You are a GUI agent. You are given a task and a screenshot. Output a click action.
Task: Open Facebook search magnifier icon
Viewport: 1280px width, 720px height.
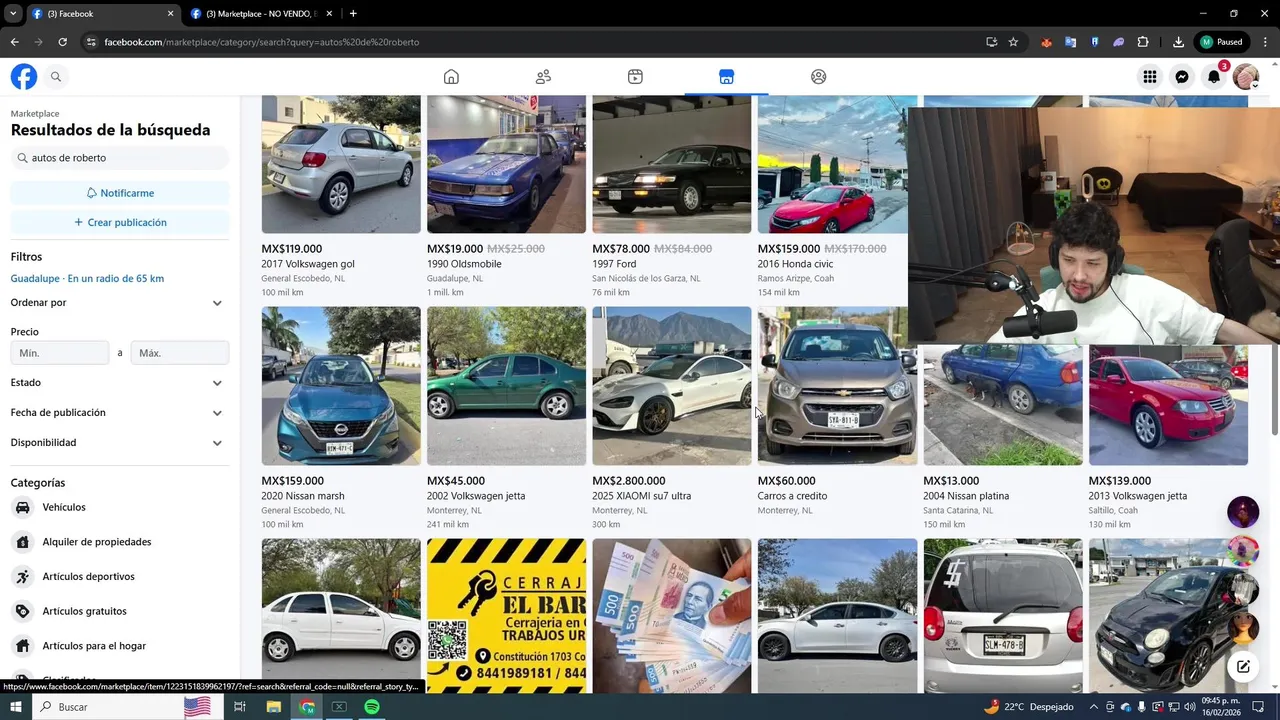coord(56,77)
